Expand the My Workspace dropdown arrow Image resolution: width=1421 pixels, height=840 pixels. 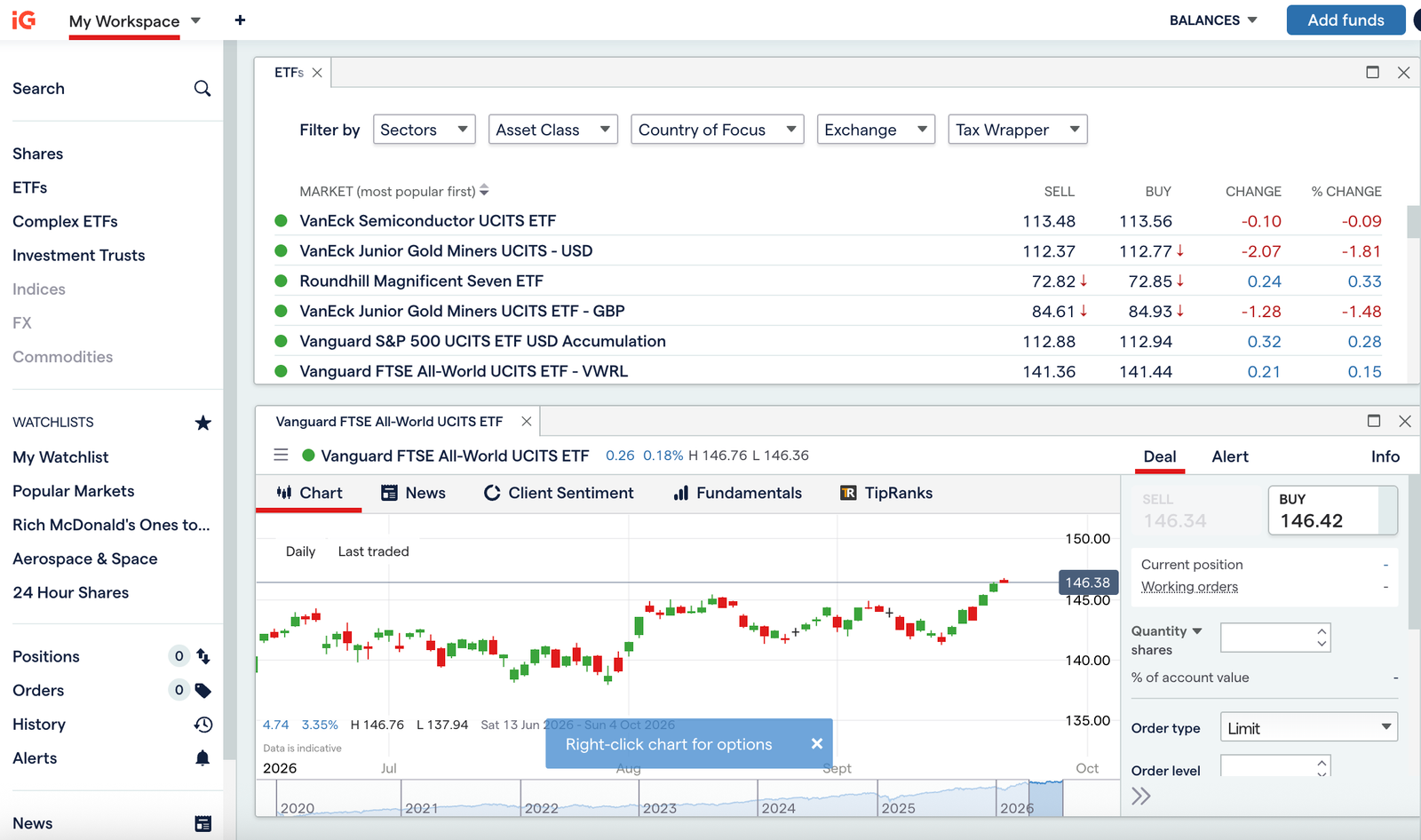195,20
